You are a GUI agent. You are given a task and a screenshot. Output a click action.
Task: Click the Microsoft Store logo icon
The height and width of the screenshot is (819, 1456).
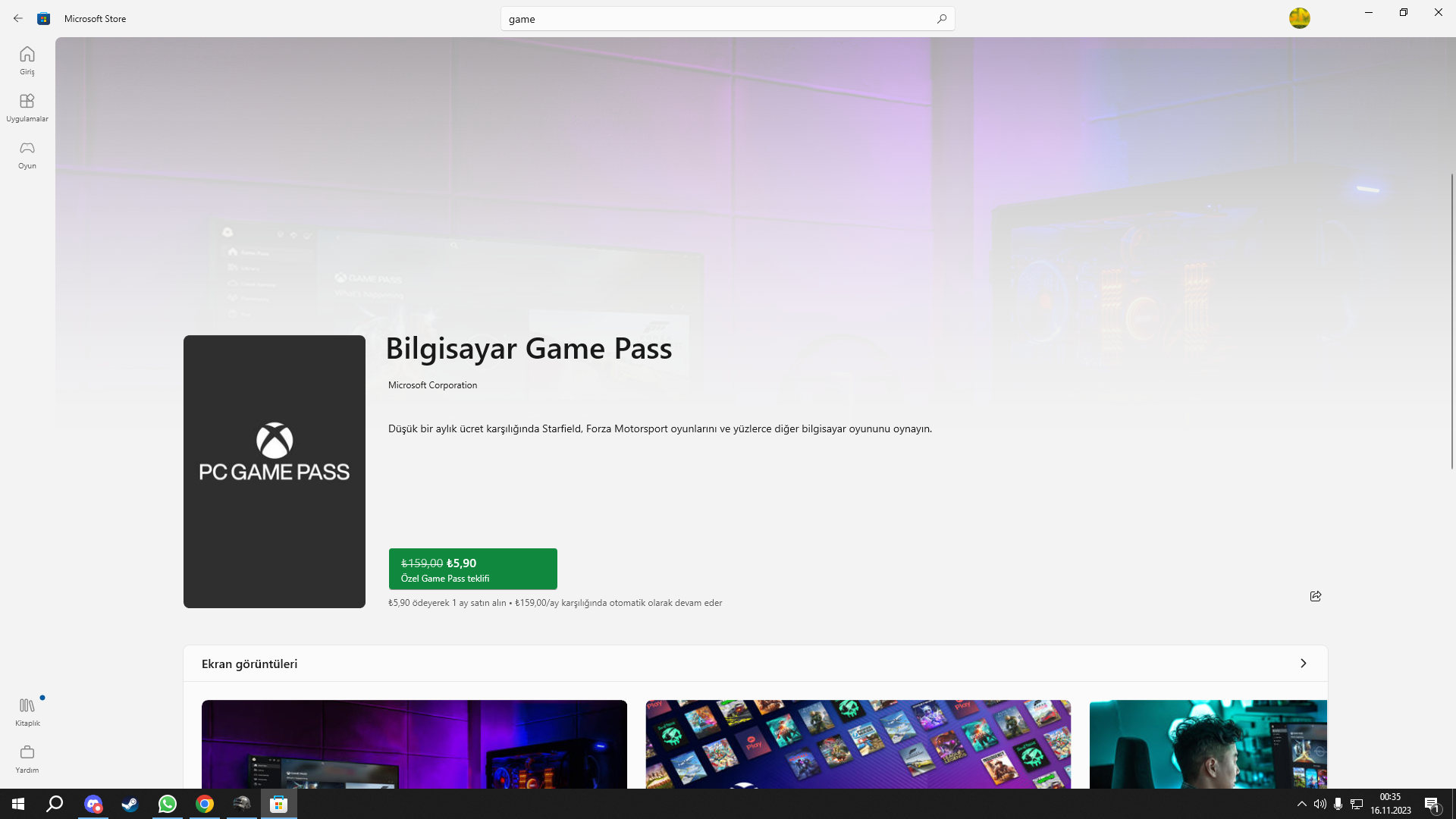click(x=44, y=18)
